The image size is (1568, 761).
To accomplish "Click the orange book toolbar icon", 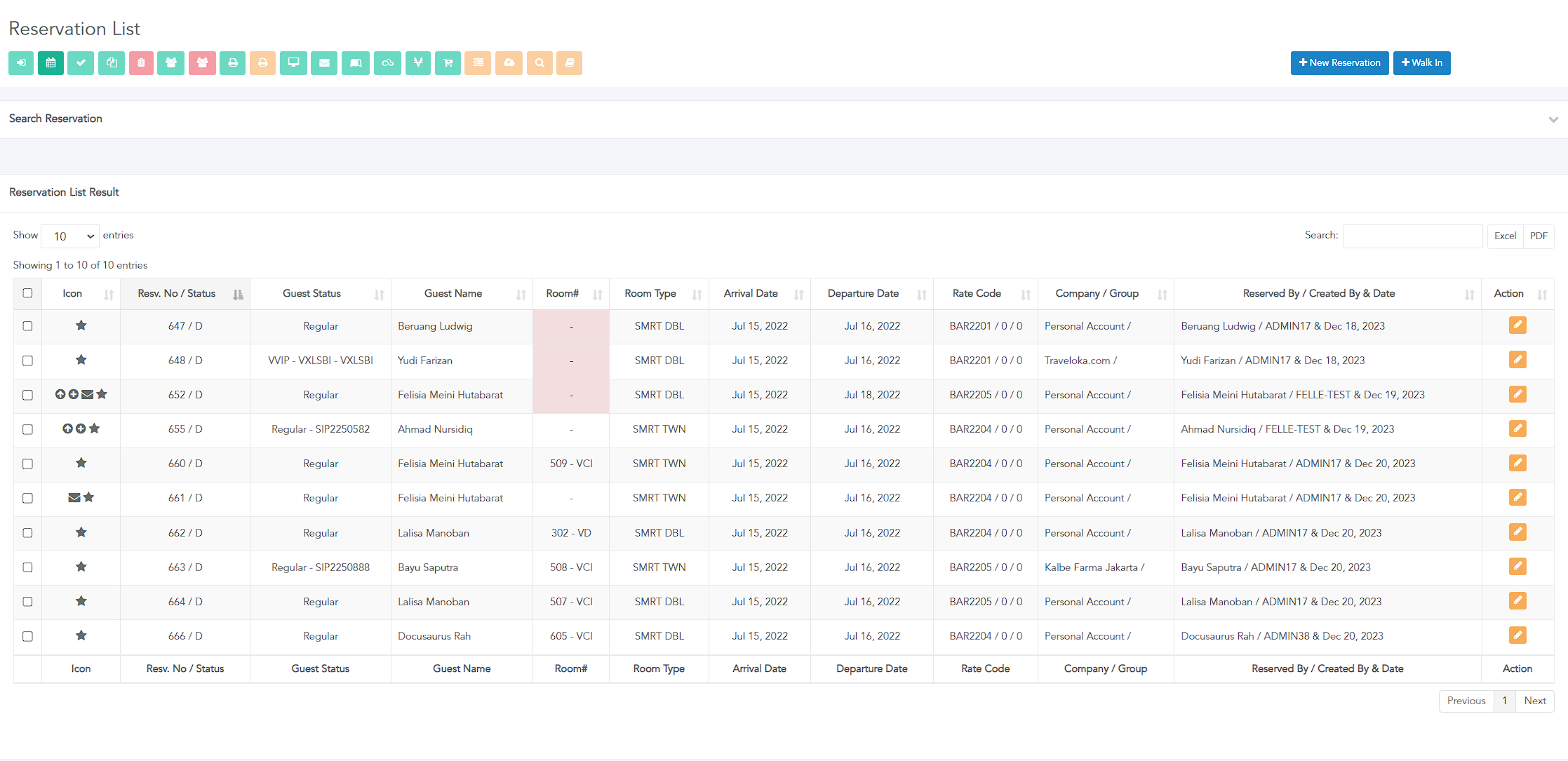I will coord(569,63).
